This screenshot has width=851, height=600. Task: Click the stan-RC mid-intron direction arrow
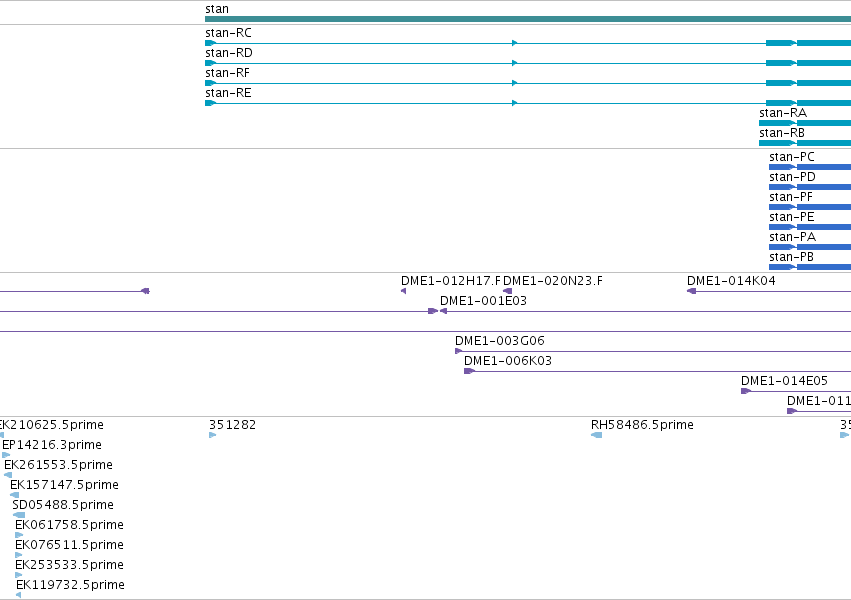(x=515, y=43)
